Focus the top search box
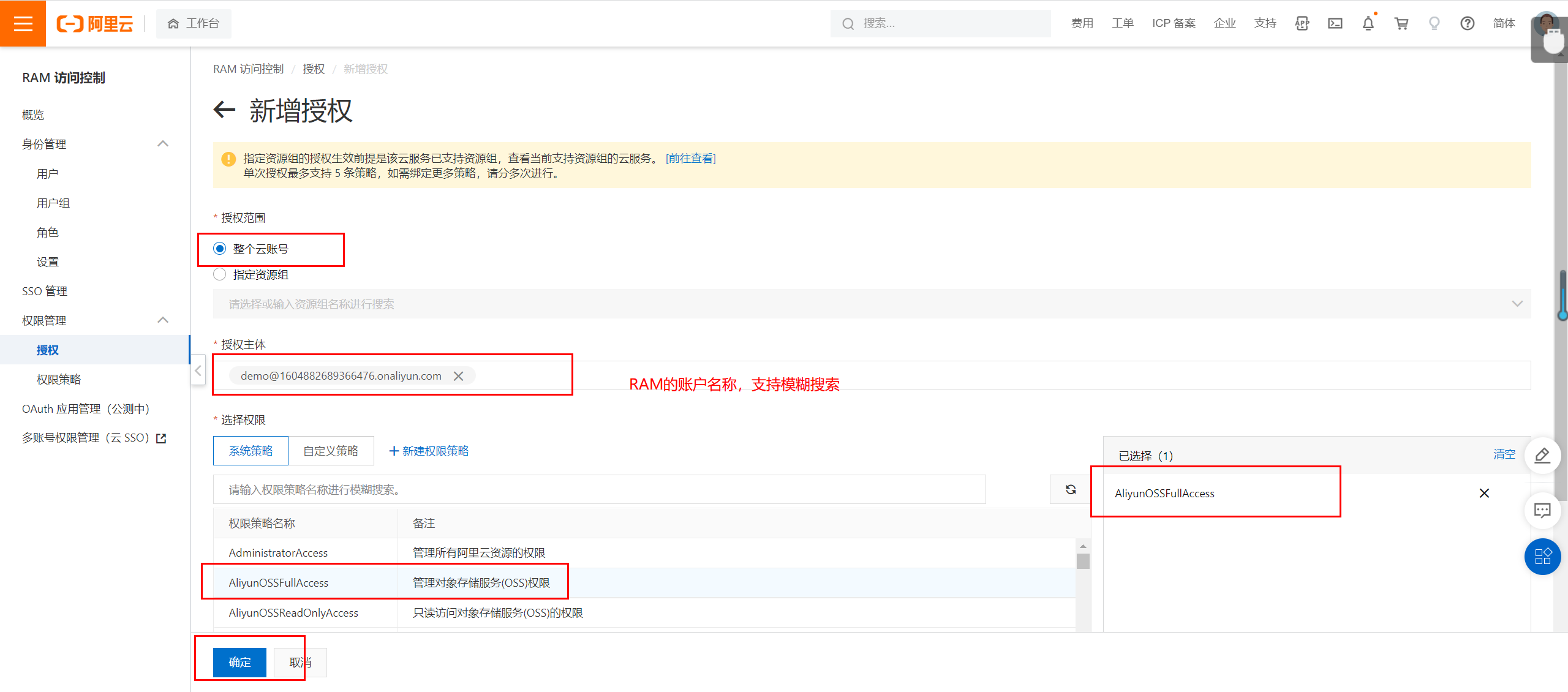1568x692 pixels. click(940, 23)
